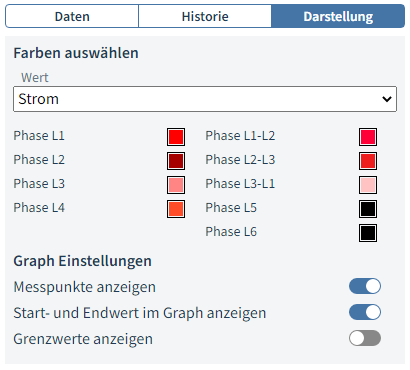Disable Messpunkte anzeigen toggle
The image size is (410, 370).
click(x=365, y=286)
